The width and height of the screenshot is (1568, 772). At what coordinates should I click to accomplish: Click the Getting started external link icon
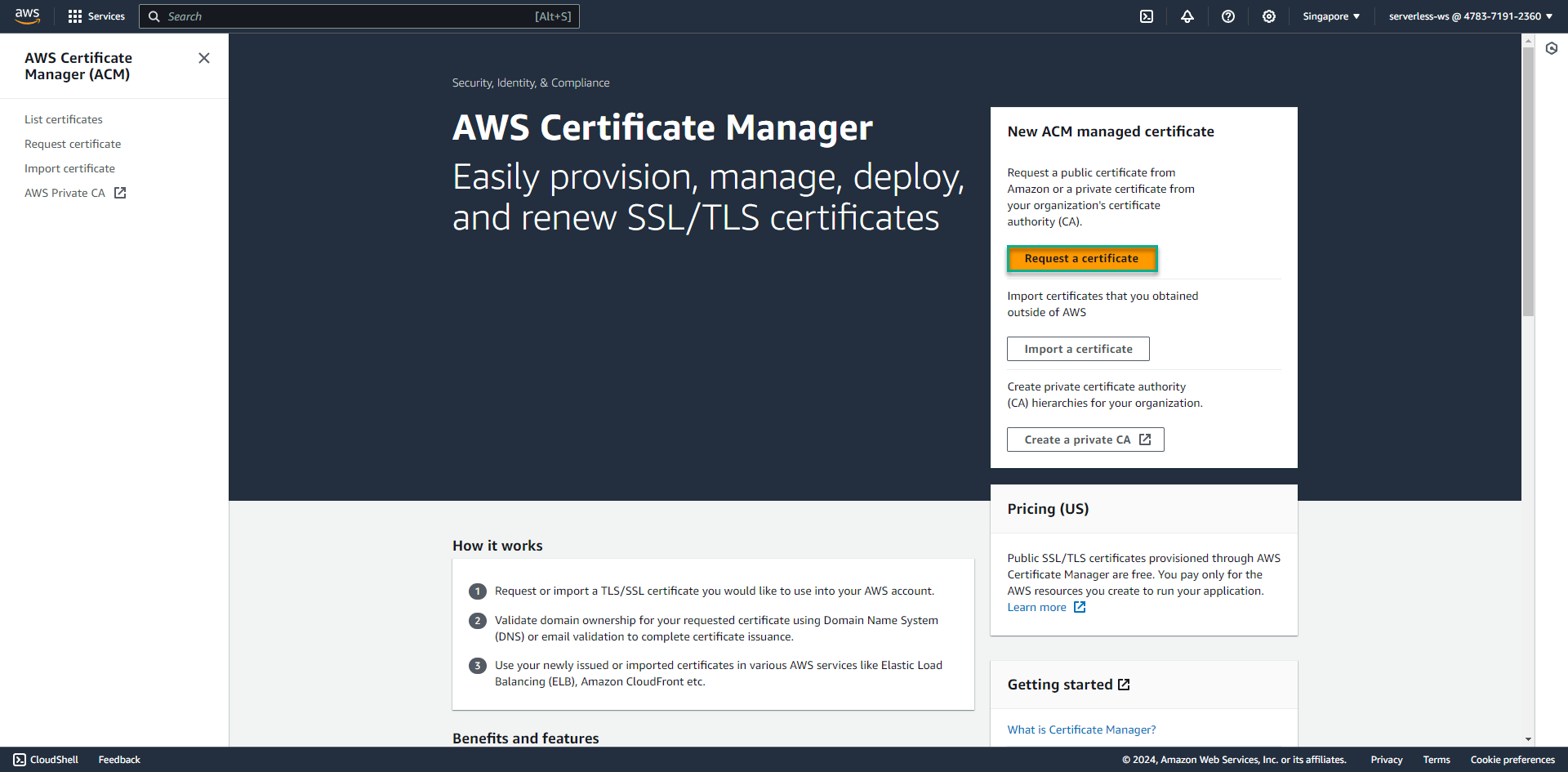tap(1124, 685)
